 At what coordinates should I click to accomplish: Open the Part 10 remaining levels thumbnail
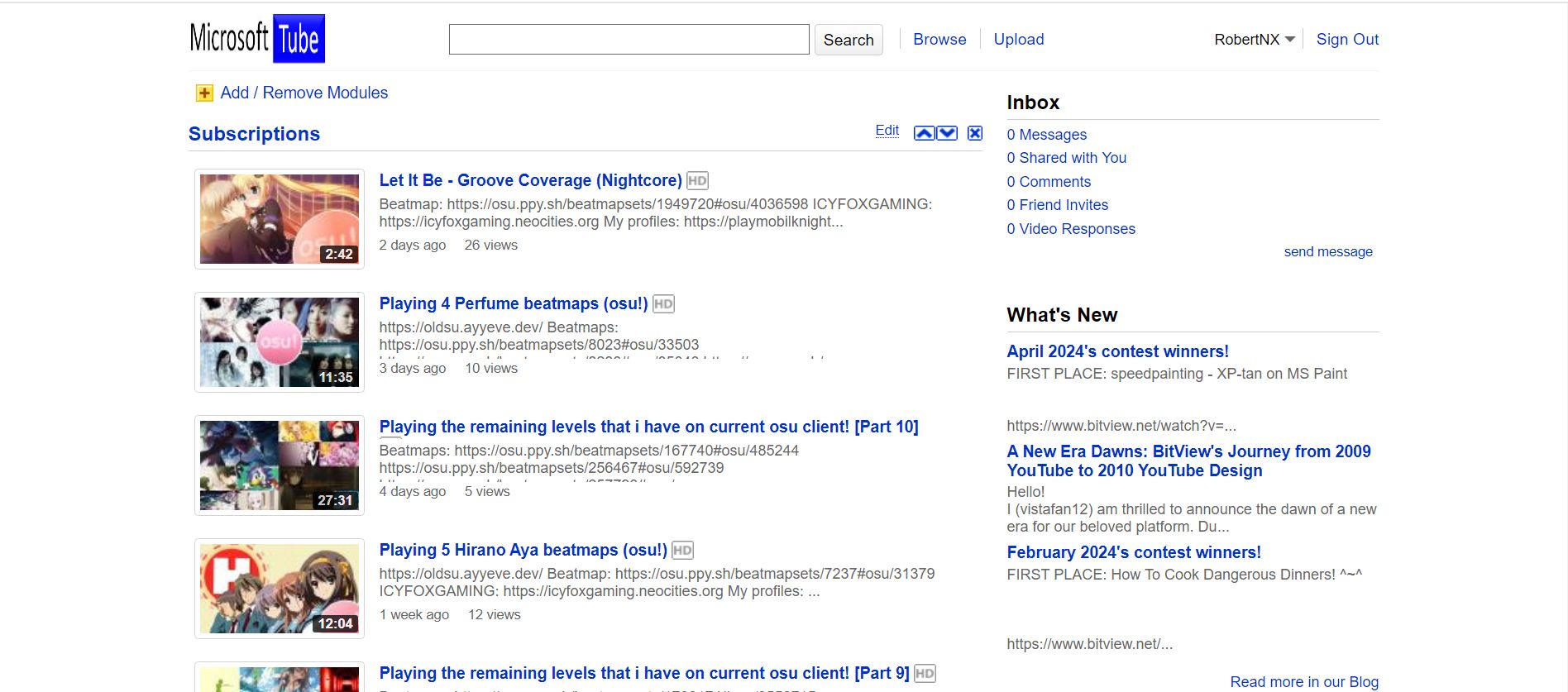pos(280,465)
